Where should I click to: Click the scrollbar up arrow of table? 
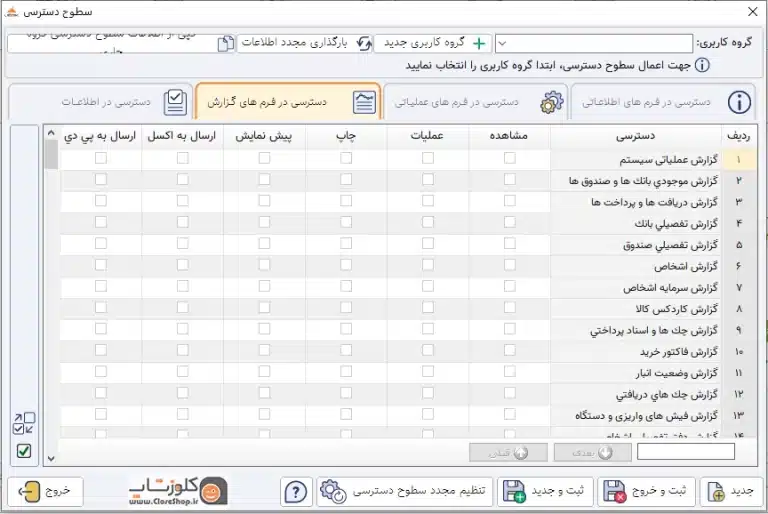(x=51, y=133)
